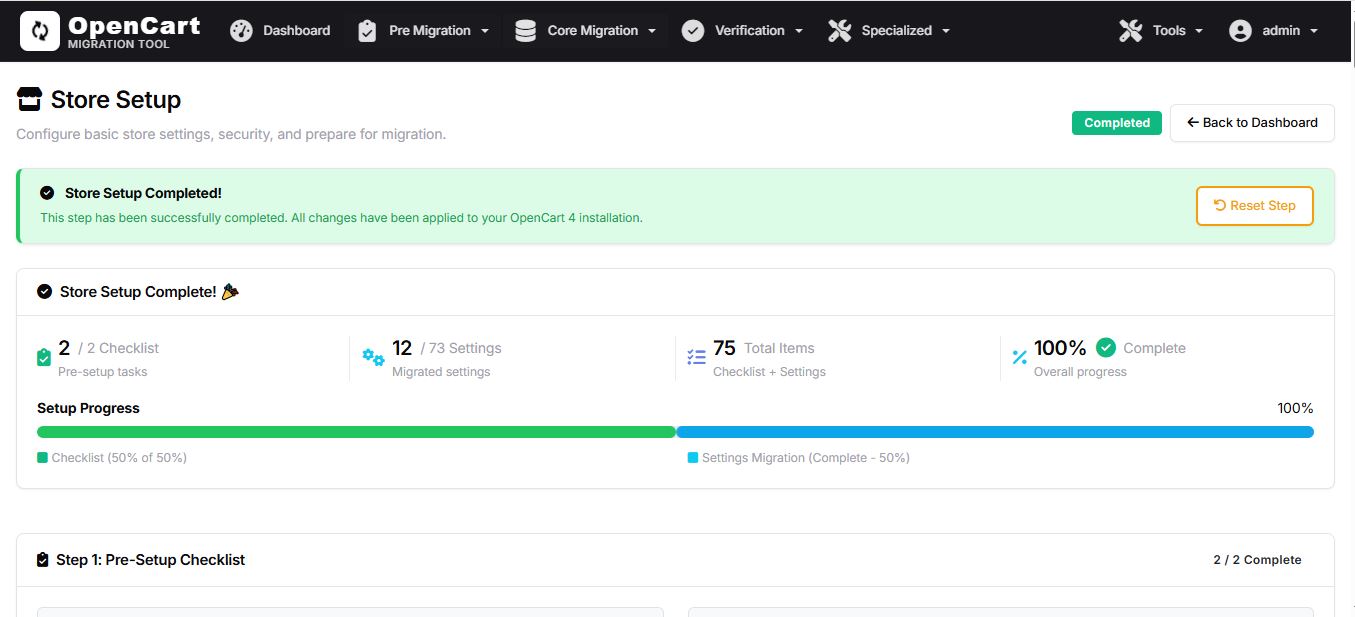
Task: Click the blue Settings Migration progress bar segment
Action: point(995,432)
